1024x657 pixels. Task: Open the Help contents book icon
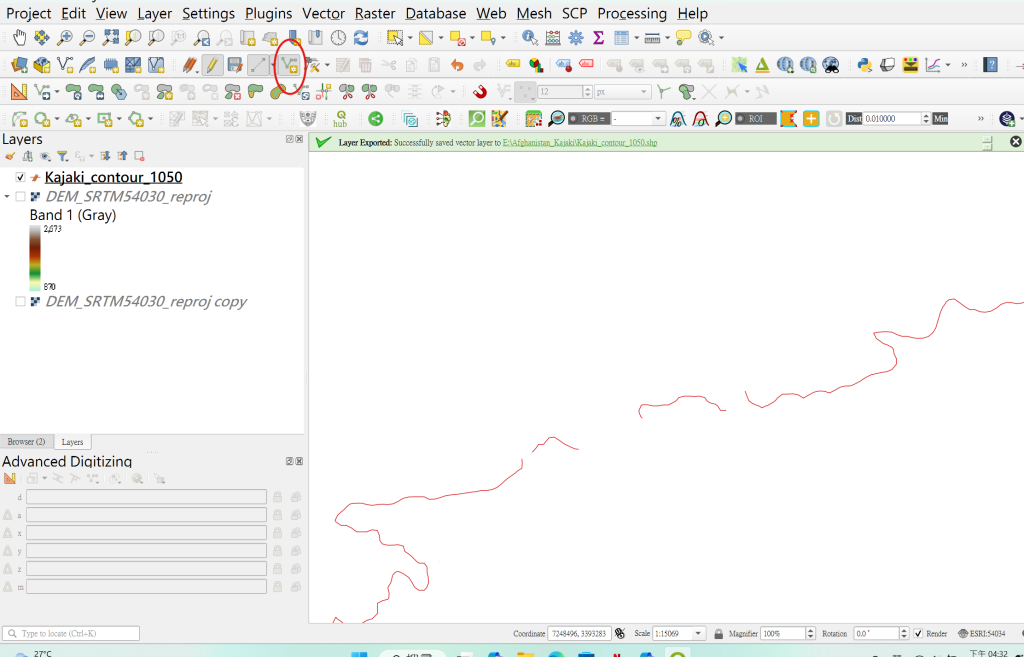(991, 65)
